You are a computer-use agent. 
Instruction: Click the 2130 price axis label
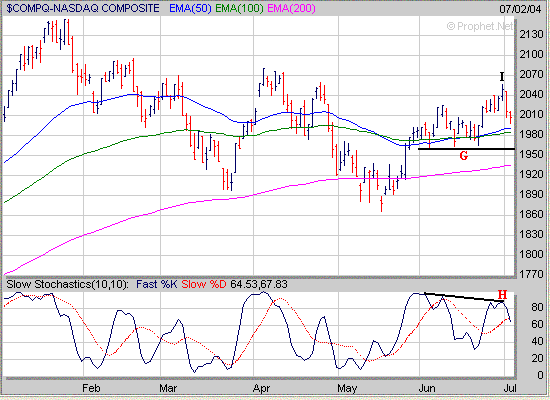[x=531, y=34]
